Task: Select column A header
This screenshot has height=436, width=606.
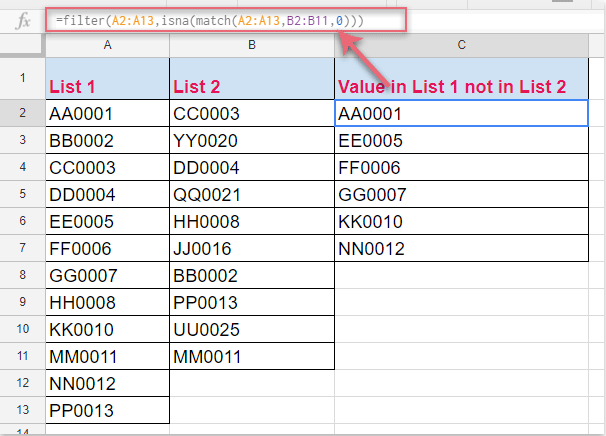Action: (x=107, y=45)
